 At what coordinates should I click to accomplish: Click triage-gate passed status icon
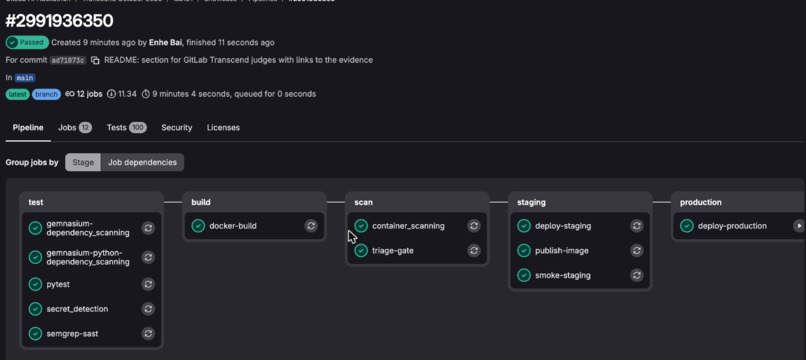(x=361, y=250)
